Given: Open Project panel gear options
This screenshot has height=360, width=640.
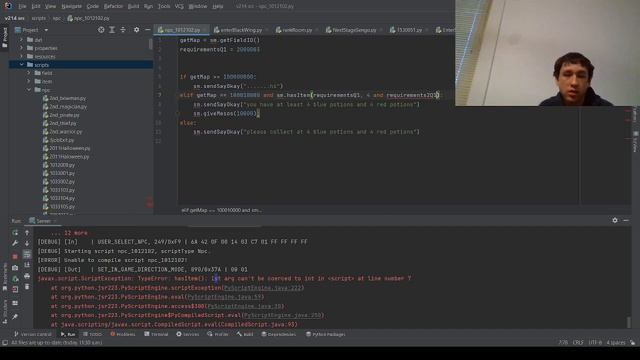Looking at the screenshot, I should pos(136,30).
